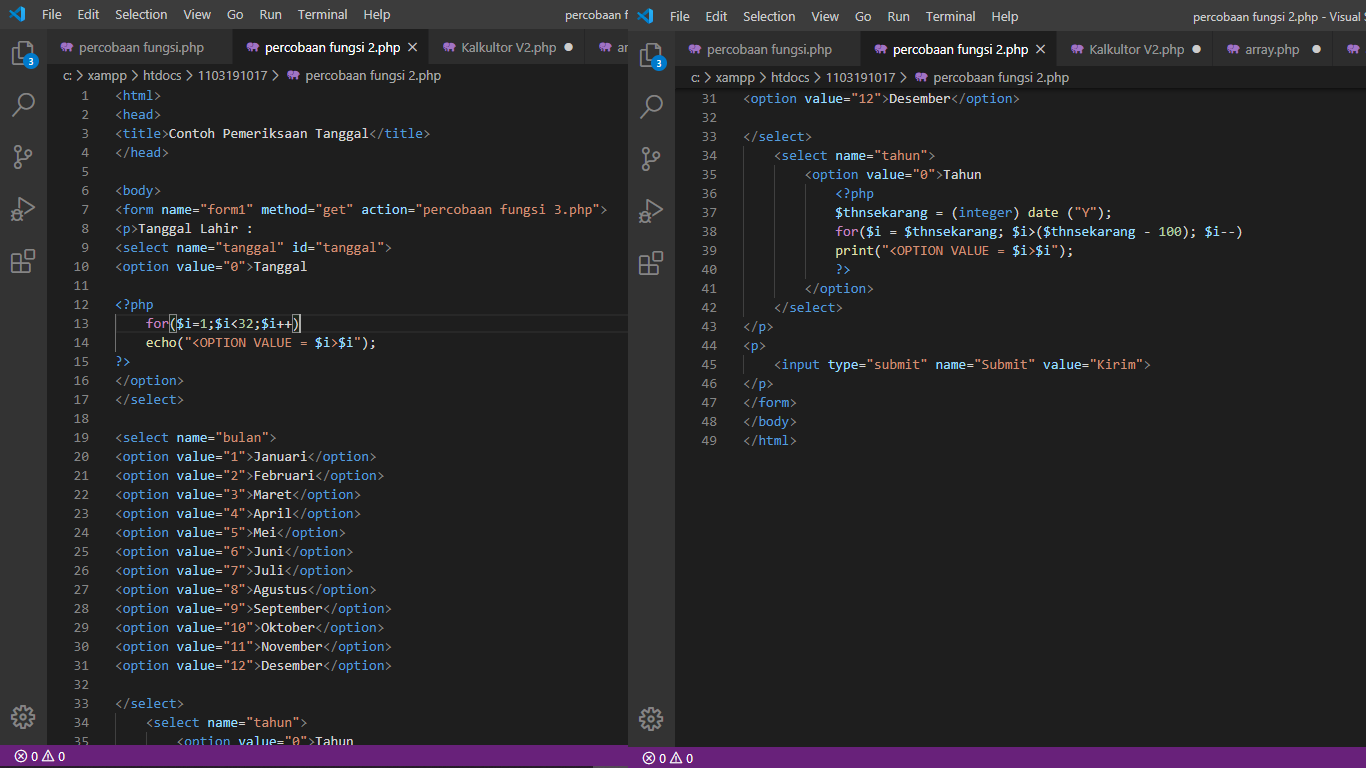Open Extensions view in right window activity bar
1366x768 pixels.
click(x=651, y=264)
